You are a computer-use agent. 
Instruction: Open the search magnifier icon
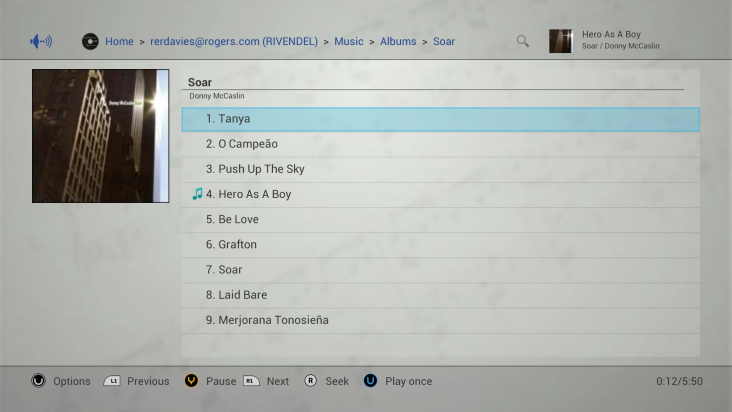click(x=523, y=42)
